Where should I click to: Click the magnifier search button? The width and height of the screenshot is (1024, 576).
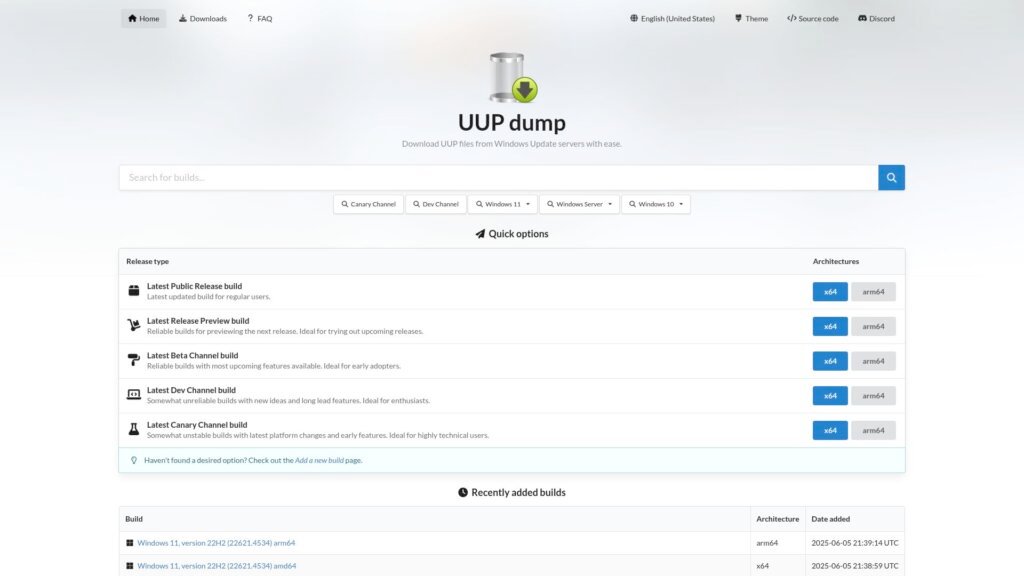(891, 178)
